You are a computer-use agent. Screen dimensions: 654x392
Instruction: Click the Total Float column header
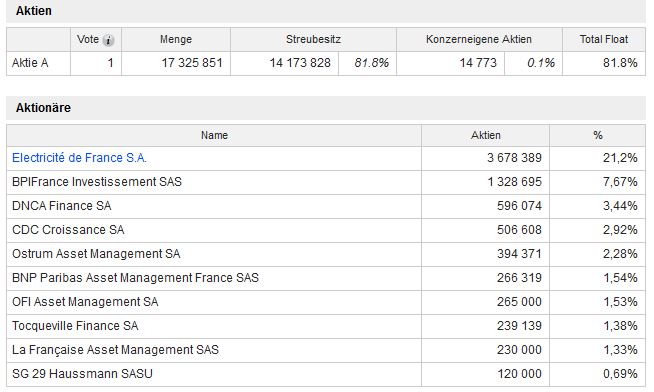(x=604, y=40)
